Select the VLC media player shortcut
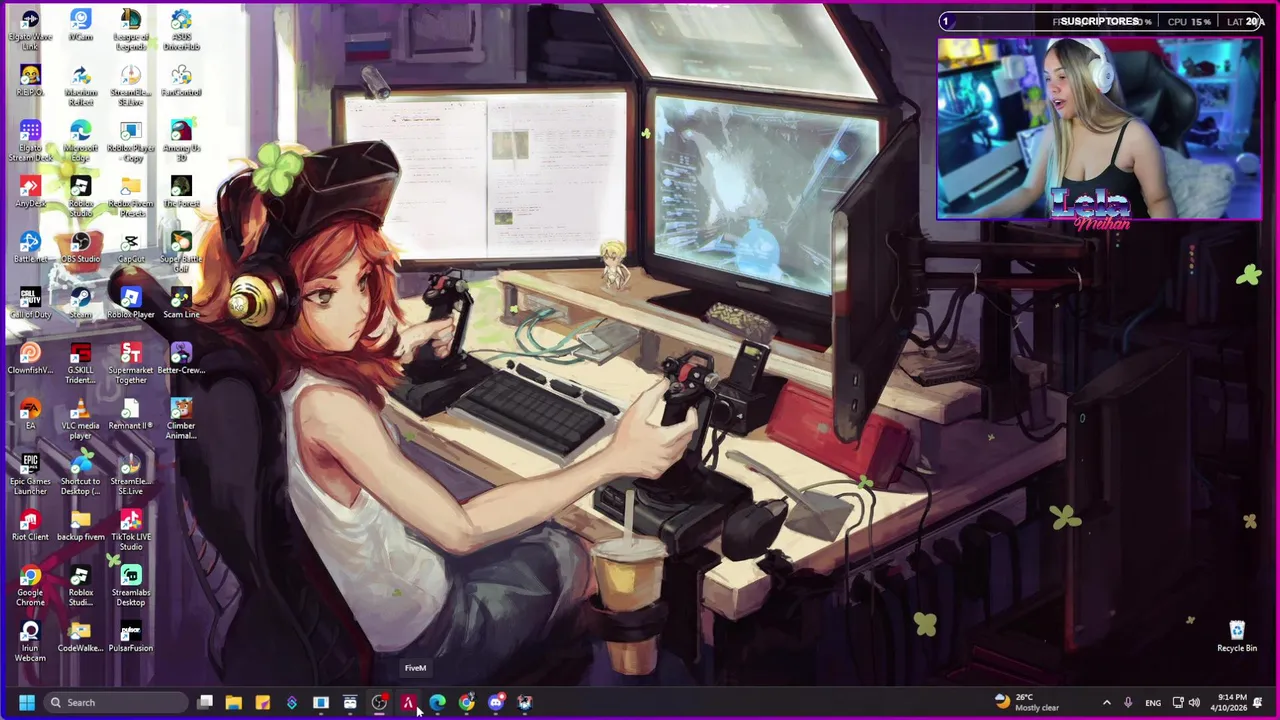The height and width of the screenshot is (720, 1280). click(81, 419)
